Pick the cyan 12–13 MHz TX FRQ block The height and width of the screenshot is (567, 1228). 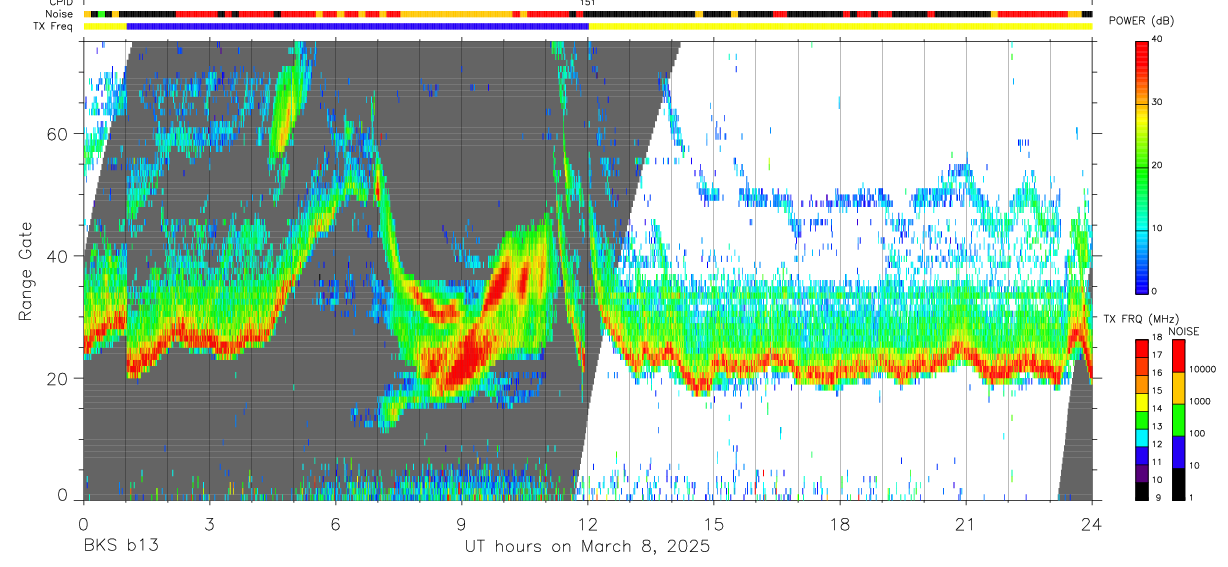click(x=1141, y=437)
